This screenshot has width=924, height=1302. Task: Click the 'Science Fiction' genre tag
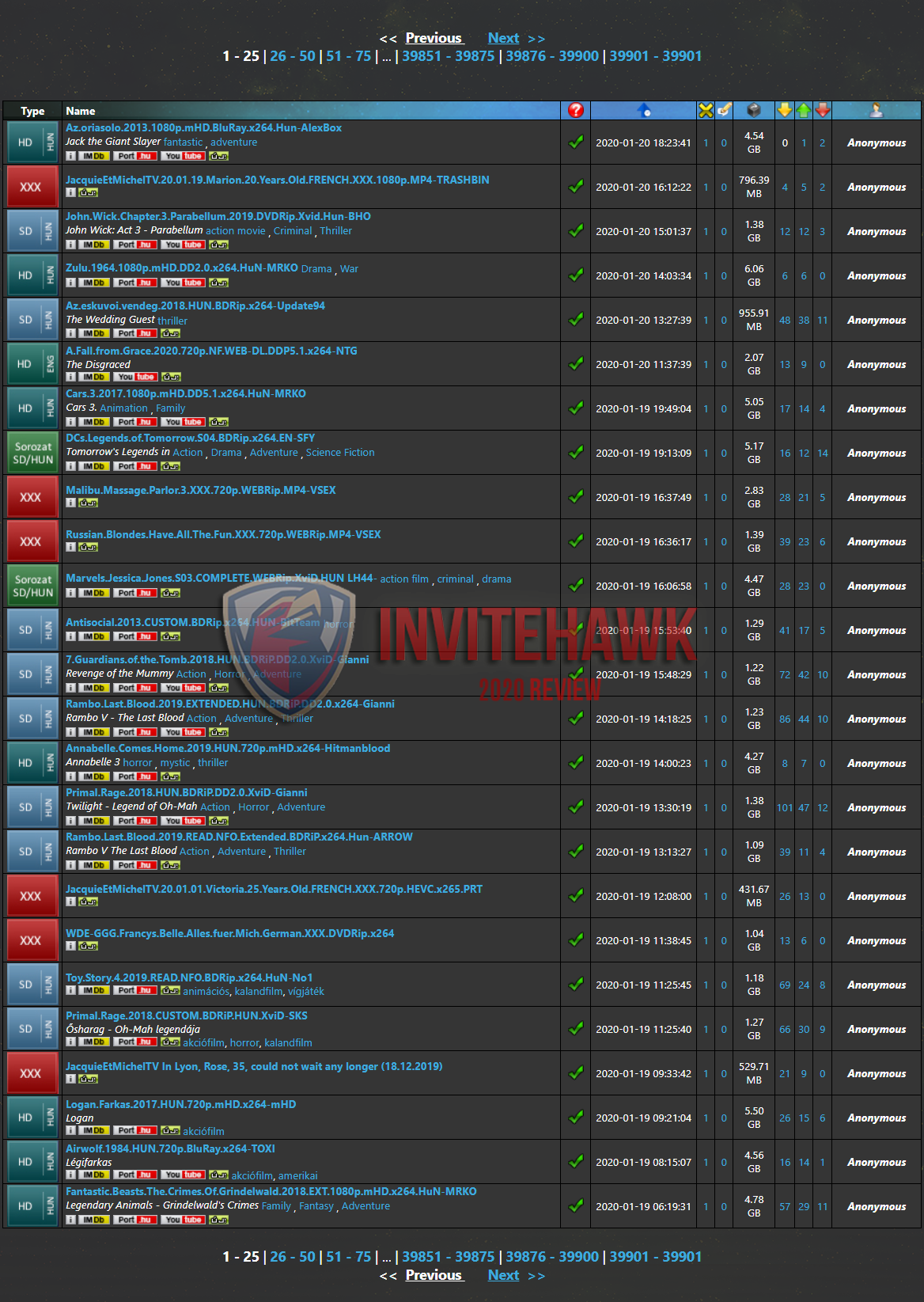pos(340,453)
